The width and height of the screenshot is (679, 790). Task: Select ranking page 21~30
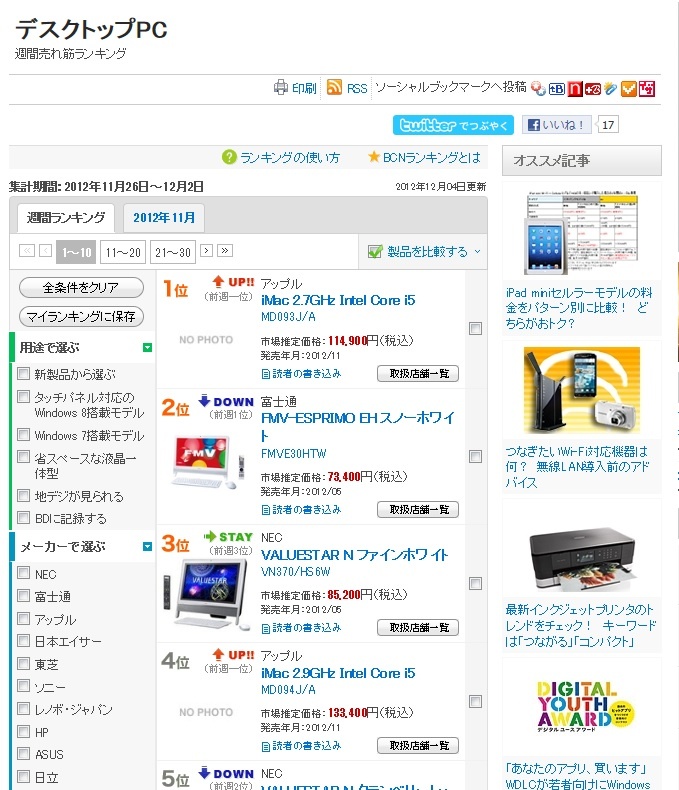[x=173, y=252]
